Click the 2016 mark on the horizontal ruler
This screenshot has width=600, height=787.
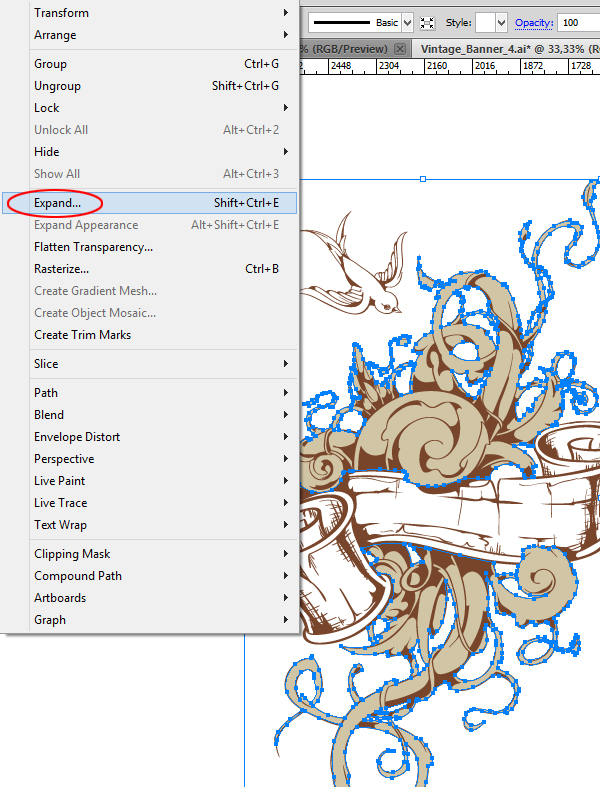coord(485,66)
